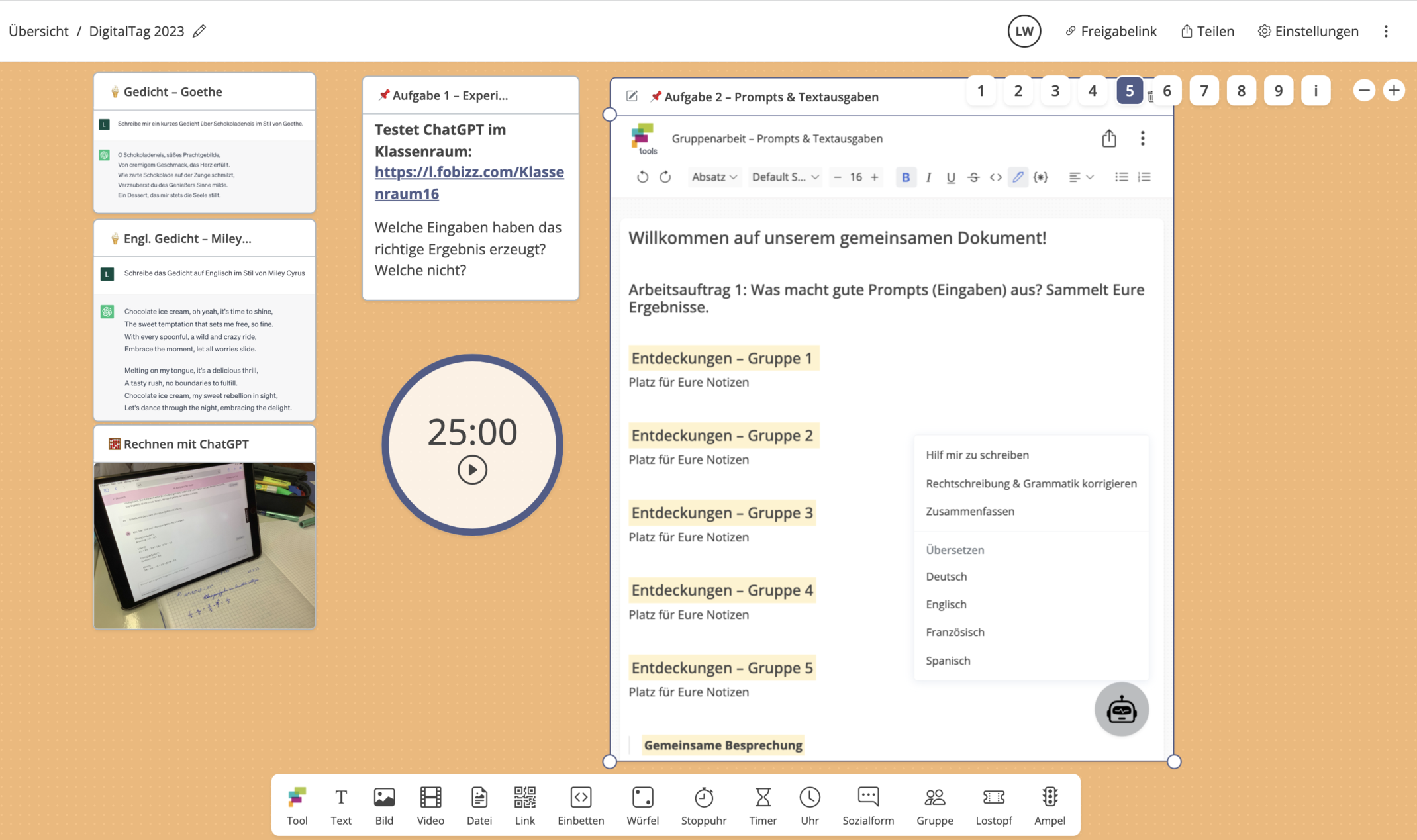Viewport: 1417px width, 840px height.
Task: Open the Absatz paragraph dropdown
Action: coord(714,177)
